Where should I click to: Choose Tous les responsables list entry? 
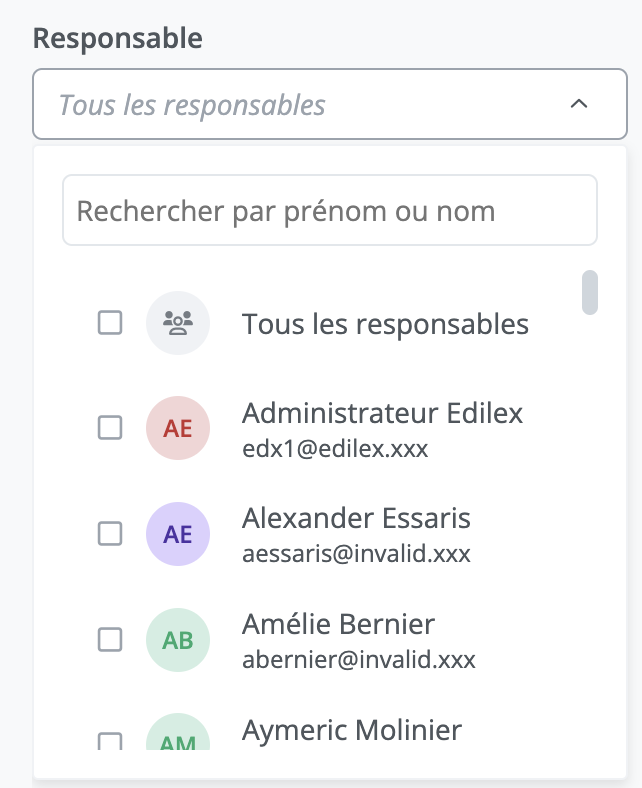pyautogui.click(x=385, y=324)
